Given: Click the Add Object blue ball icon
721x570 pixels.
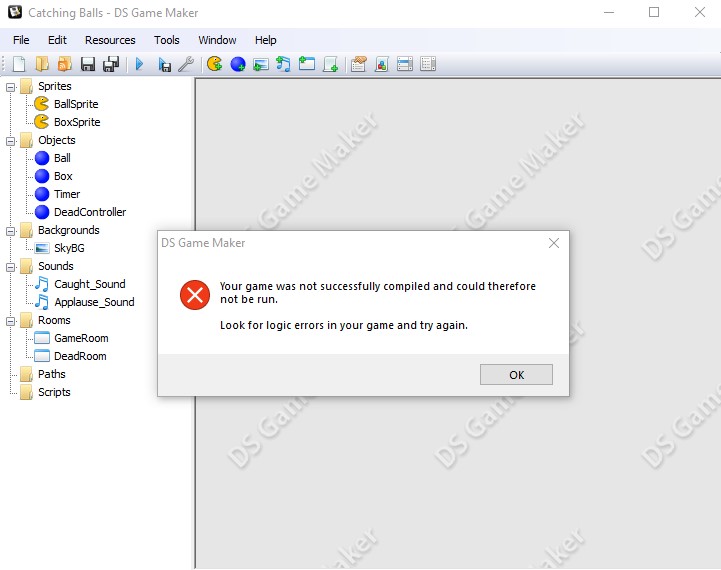Looking at the screenshot, I should point(238,64).
